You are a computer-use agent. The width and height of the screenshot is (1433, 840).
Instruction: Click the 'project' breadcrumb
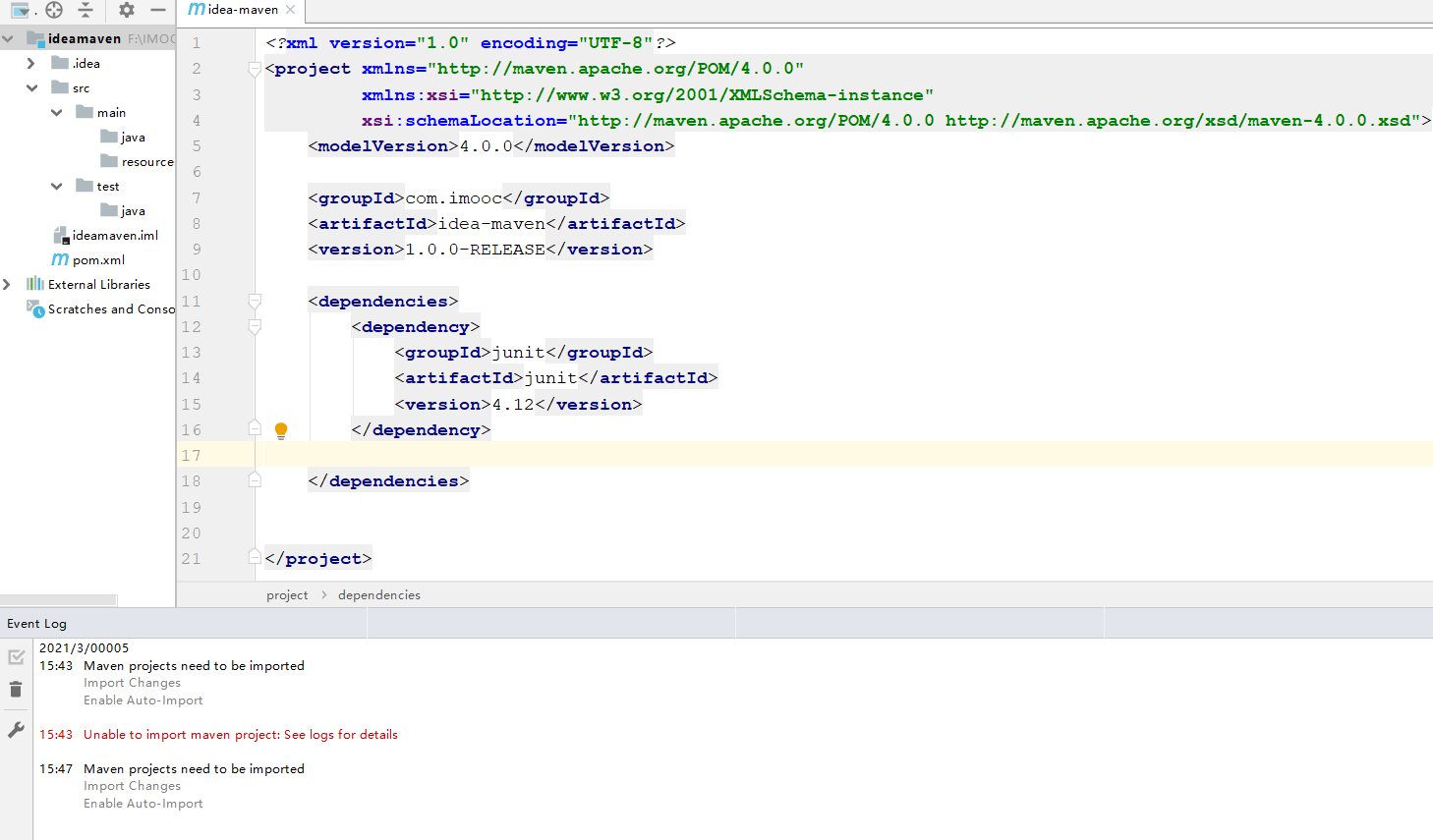287,595
